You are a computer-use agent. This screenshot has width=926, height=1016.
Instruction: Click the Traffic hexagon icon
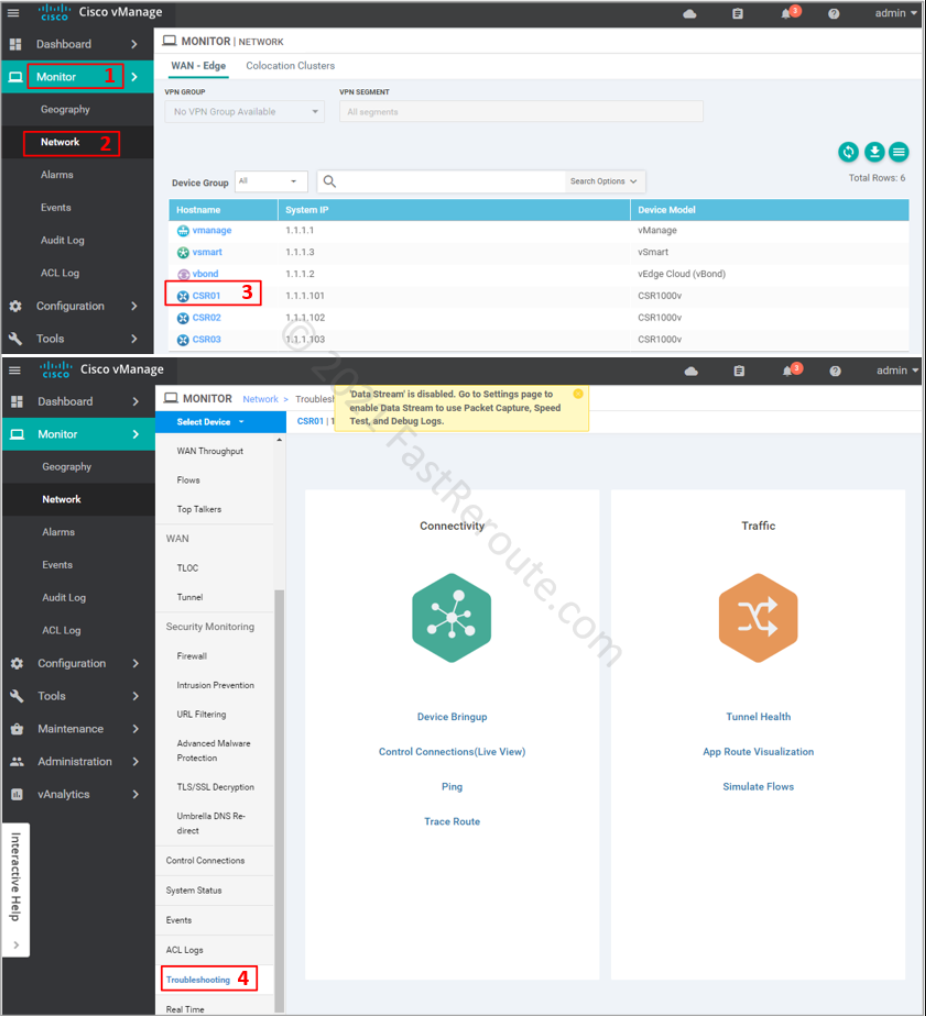pyautogui.click(x=757, y=617)
